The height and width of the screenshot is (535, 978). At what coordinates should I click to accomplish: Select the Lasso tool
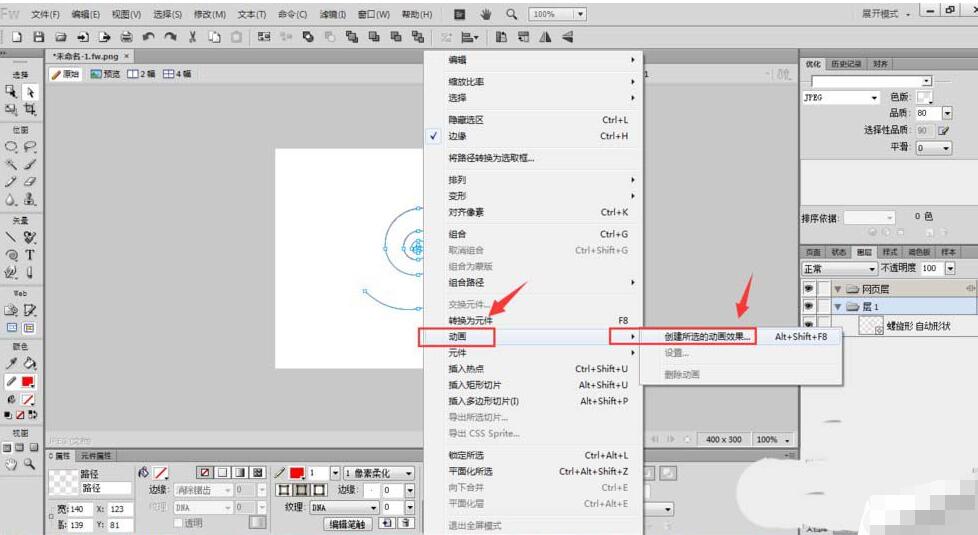pos(30,147)
